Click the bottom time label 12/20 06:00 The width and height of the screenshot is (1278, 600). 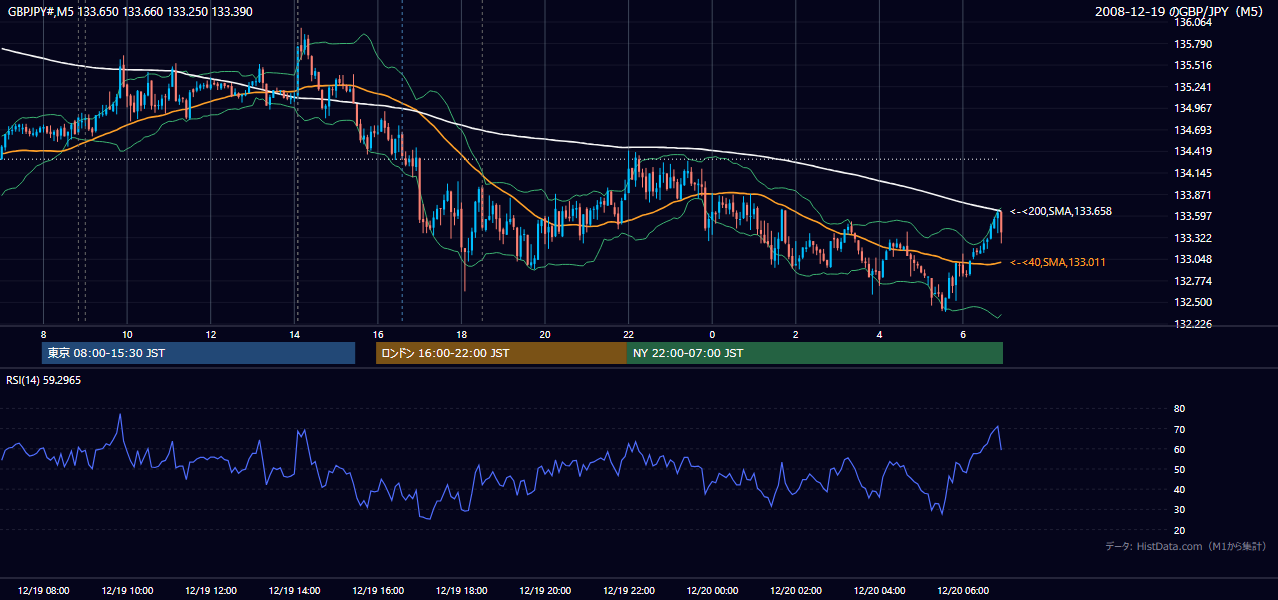pos(962,591)
